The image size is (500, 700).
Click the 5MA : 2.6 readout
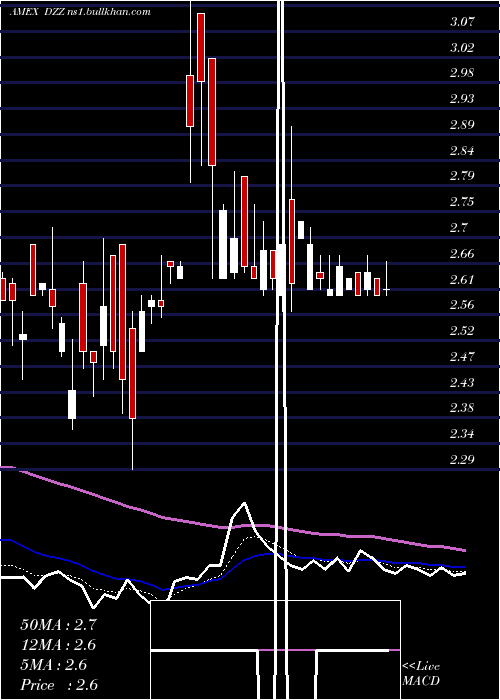[54, 665]
